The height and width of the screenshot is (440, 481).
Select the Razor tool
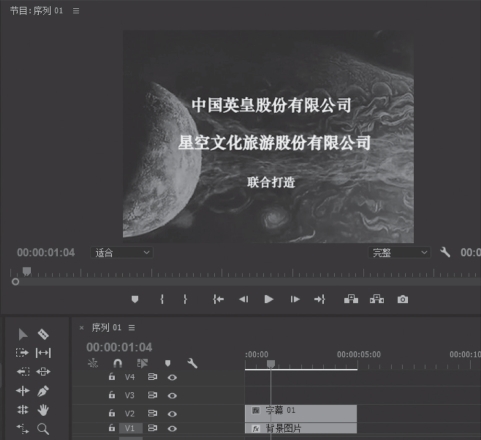(43, 334)
